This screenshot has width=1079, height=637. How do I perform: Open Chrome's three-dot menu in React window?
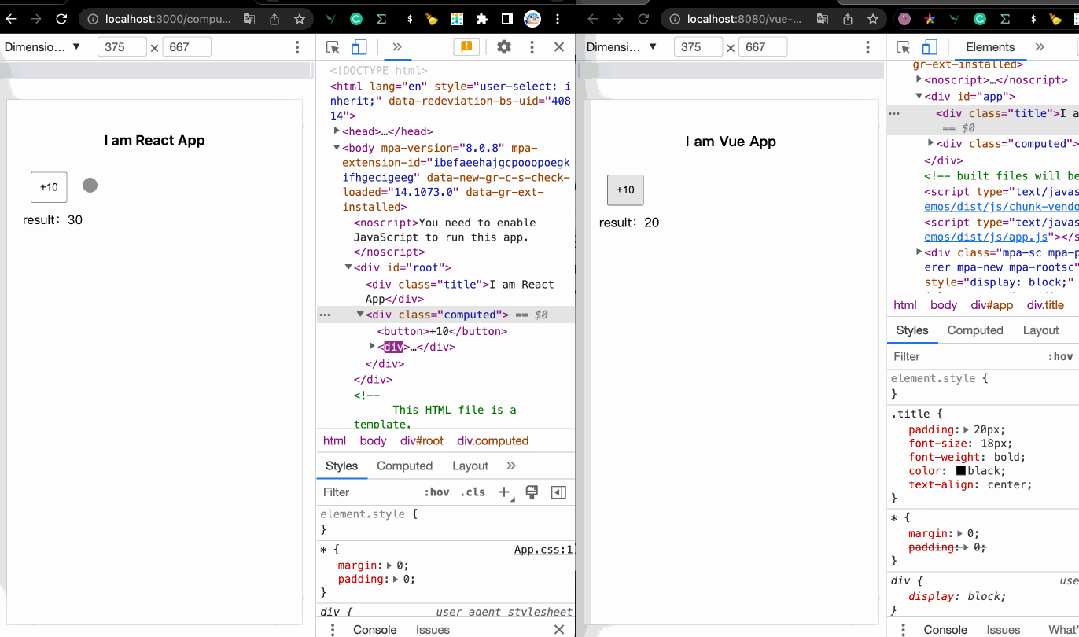pyautogui.click(x=557, y=19)
